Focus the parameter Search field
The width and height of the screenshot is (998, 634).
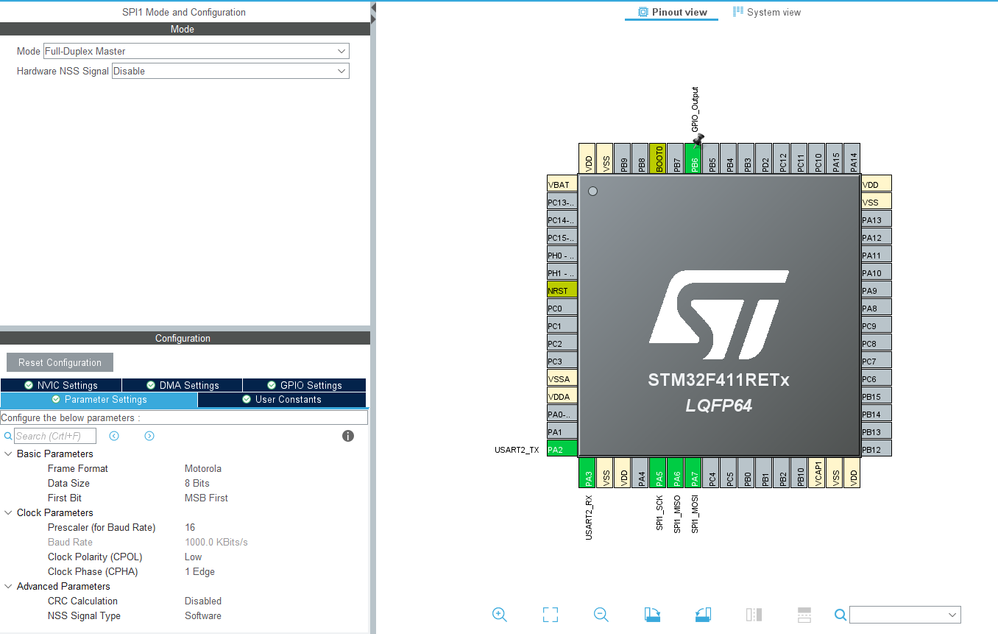(x=55, y=436)
